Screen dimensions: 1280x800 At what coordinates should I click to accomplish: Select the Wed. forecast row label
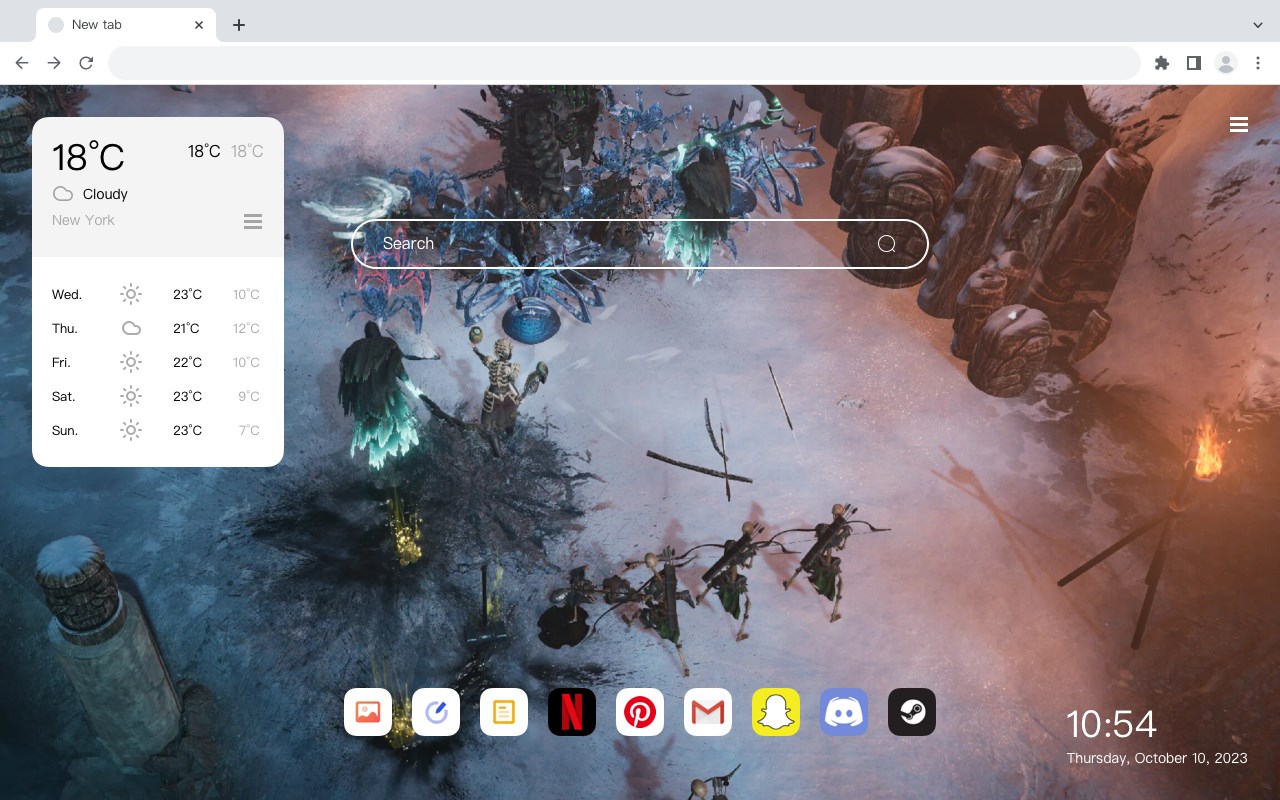(x=67, y=294)
